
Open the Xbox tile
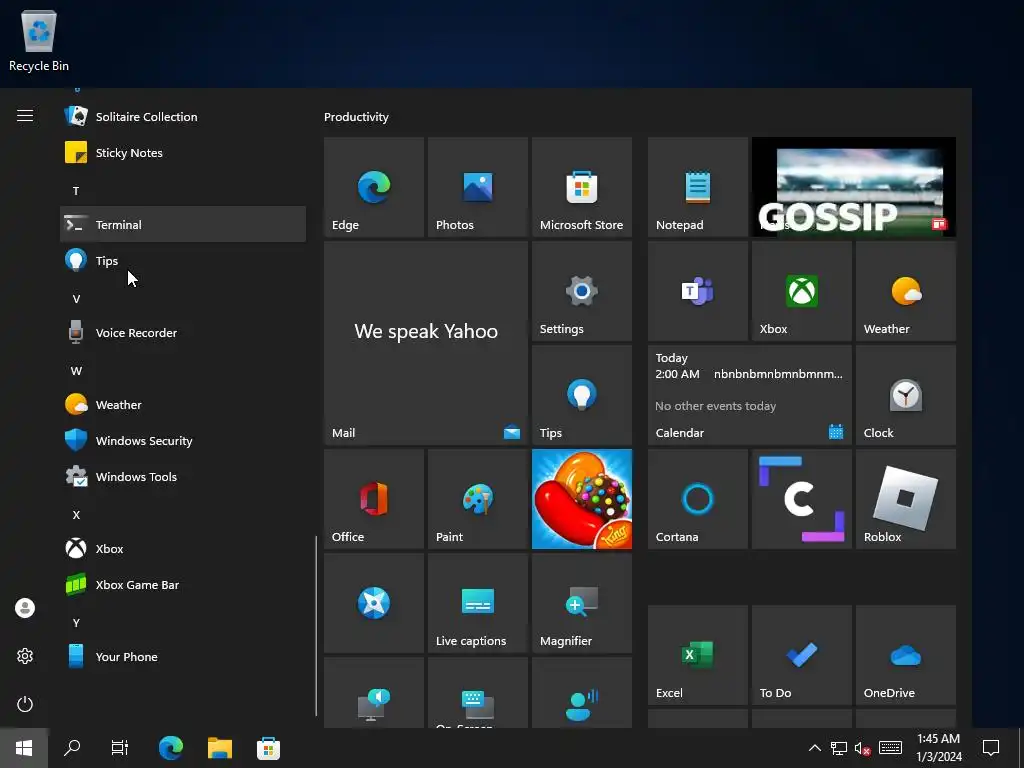[x=802, y=291]
